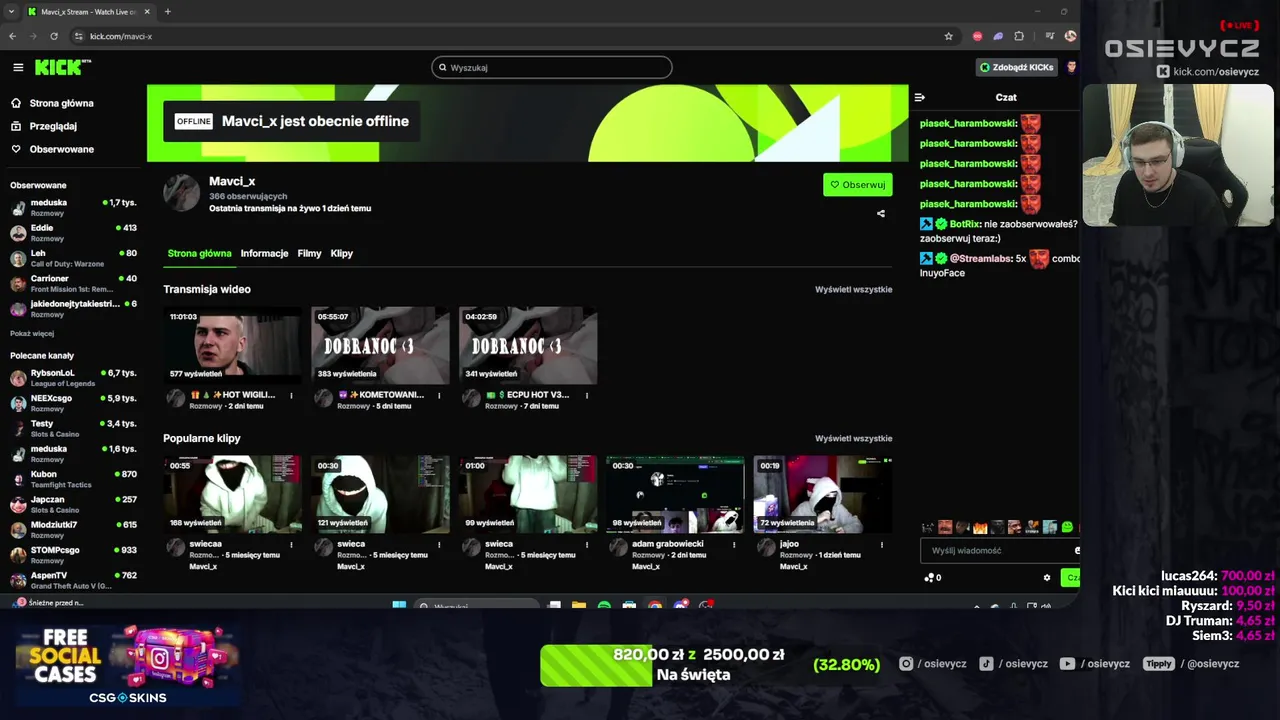Switch to the Filmy tab
This screenshot has height=720, width=1280.
click(309, 253)
